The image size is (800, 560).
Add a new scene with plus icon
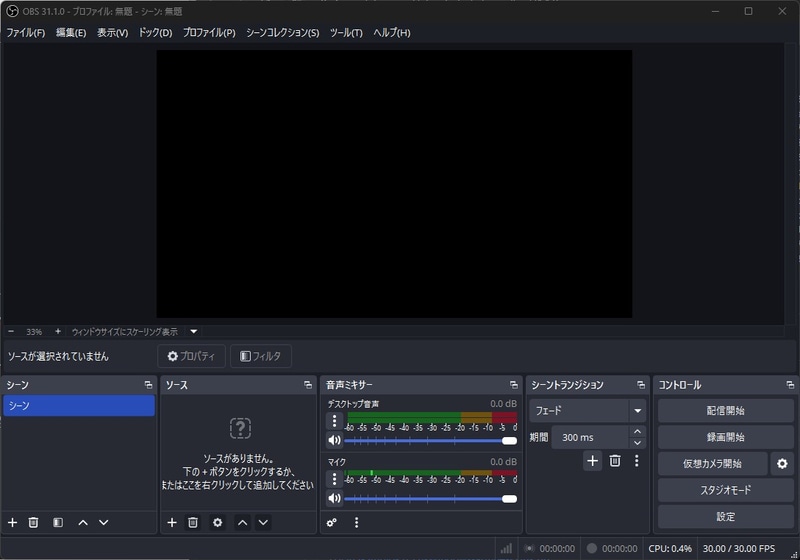point(13,522)
